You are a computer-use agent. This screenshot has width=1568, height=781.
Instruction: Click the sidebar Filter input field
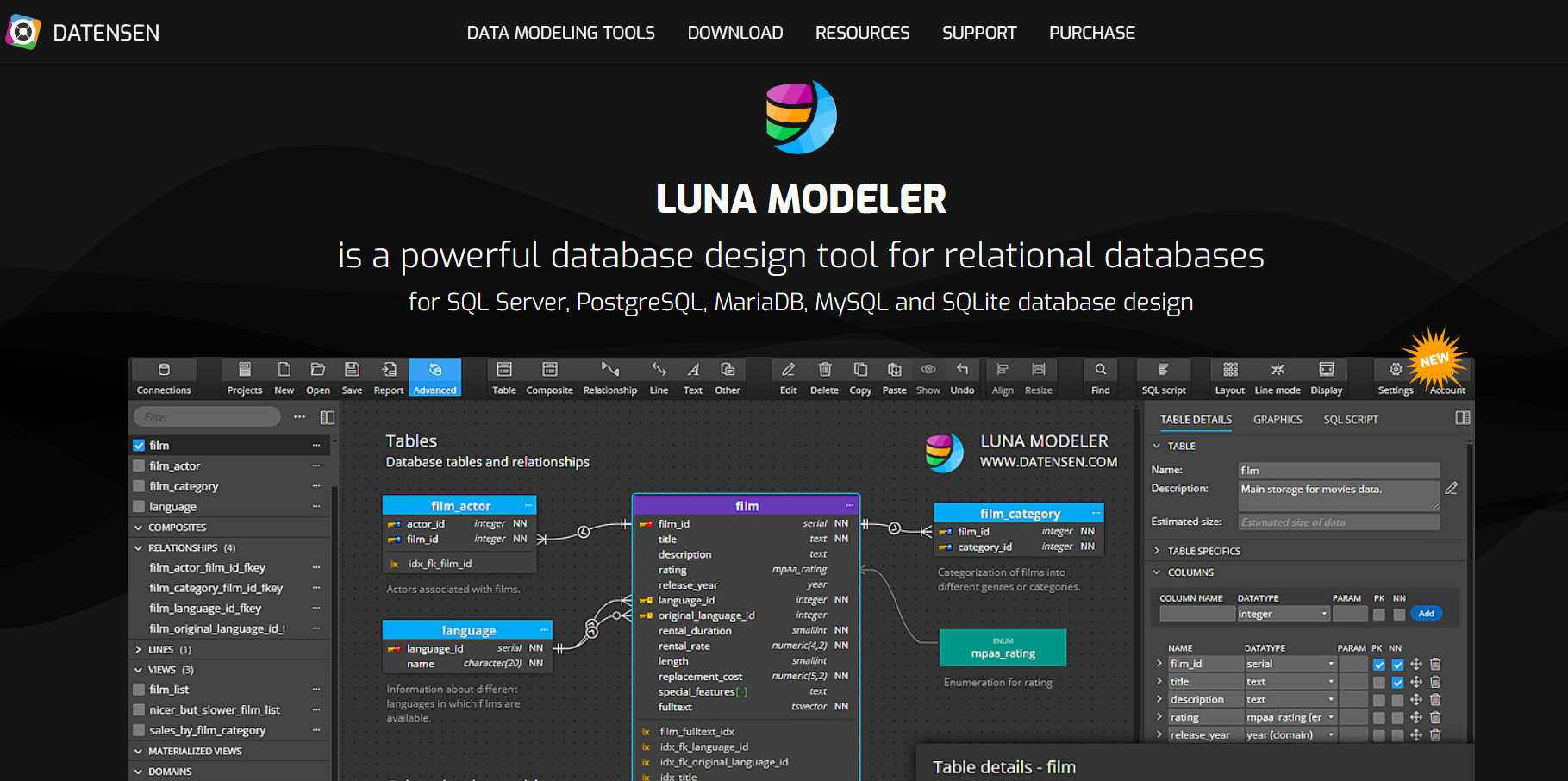click(x=207, y=417)
